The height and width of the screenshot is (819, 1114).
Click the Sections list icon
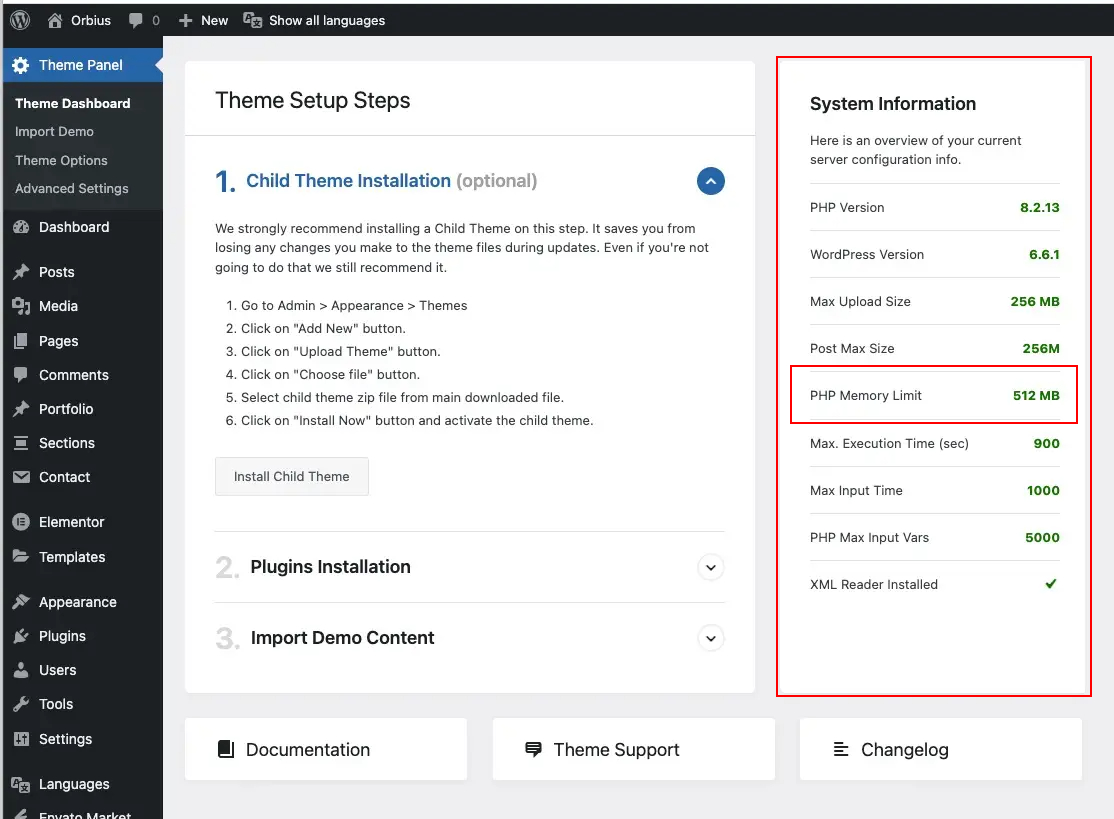point(21,443)
